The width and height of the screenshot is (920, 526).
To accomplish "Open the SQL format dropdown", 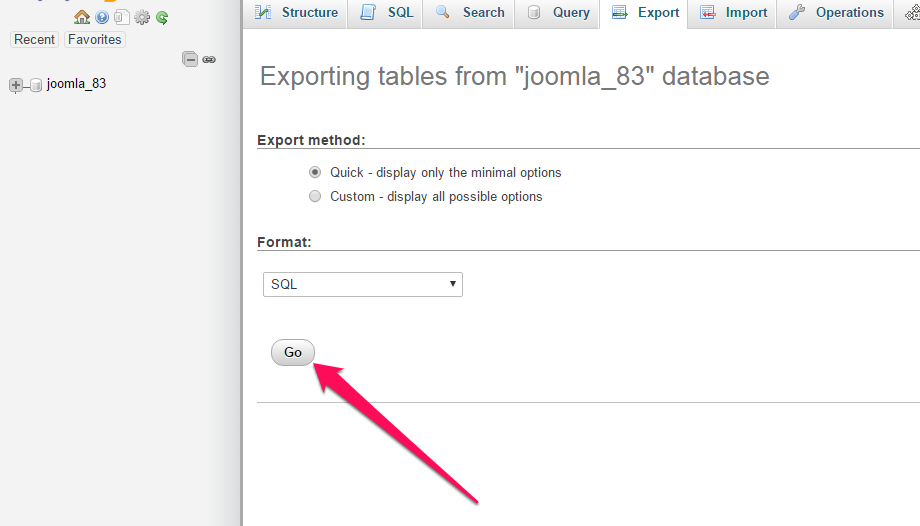I will pos(363,284).
